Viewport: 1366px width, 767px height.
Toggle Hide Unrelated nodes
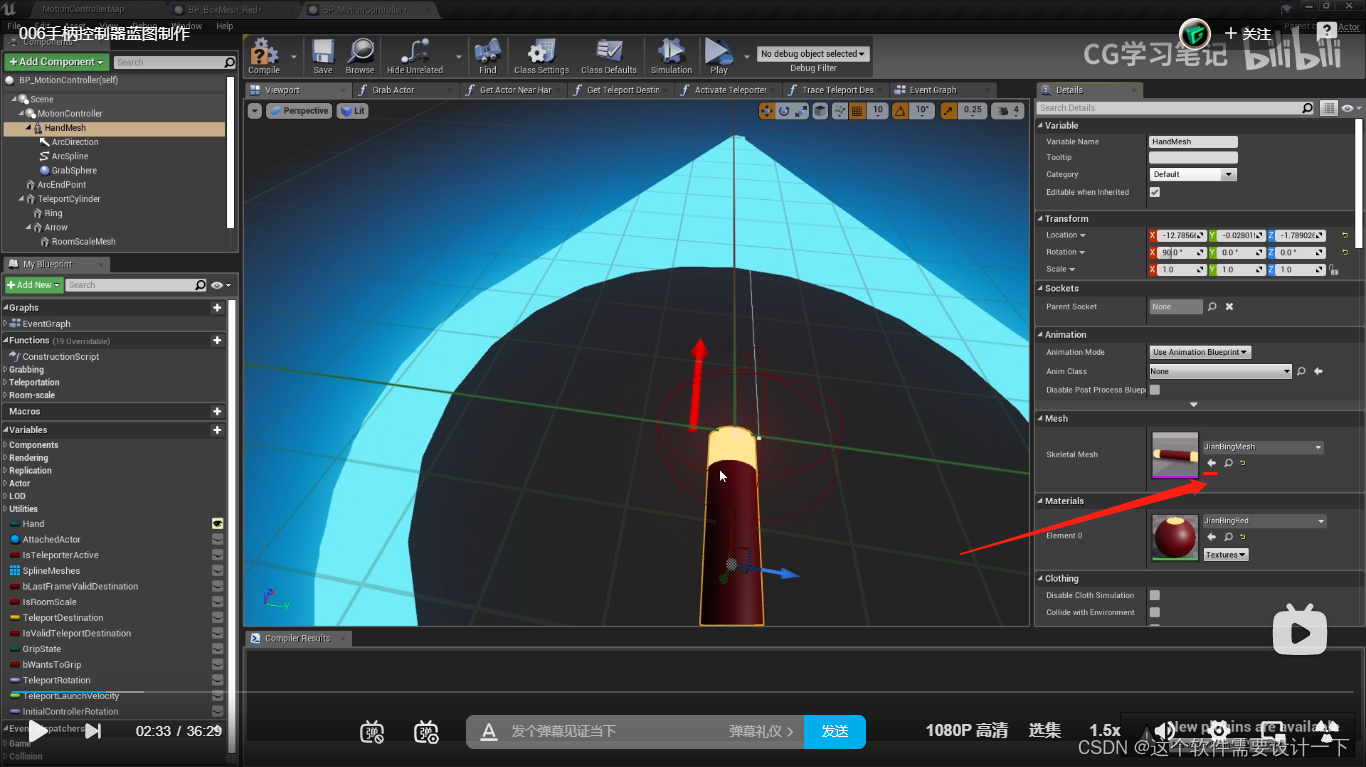[x=414, y=55]
